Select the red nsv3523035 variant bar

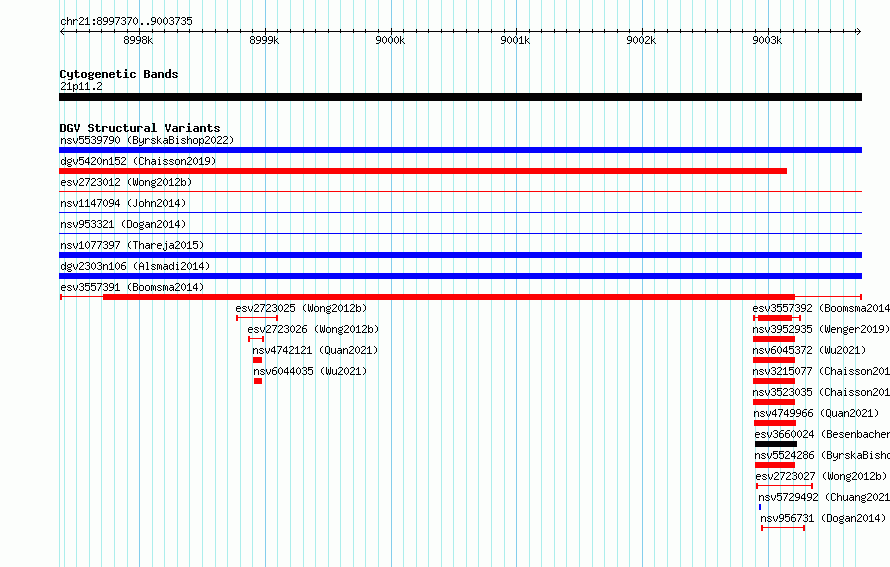coord(774,402)
